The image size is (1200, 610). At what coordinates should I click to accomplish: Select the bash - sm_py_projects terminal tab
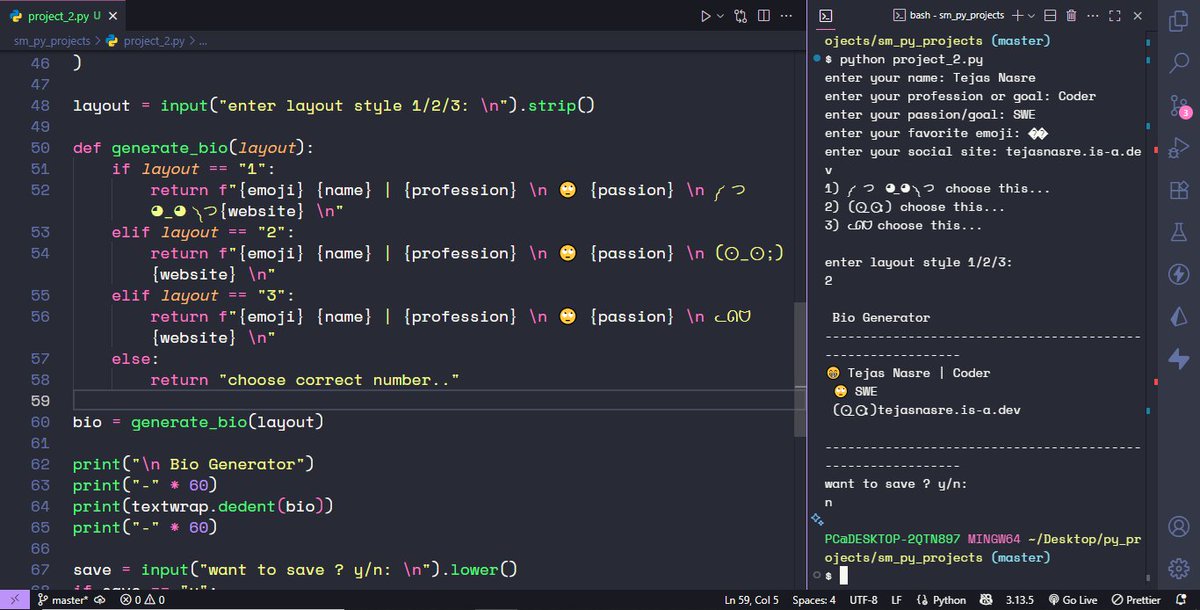pos(950,15)
